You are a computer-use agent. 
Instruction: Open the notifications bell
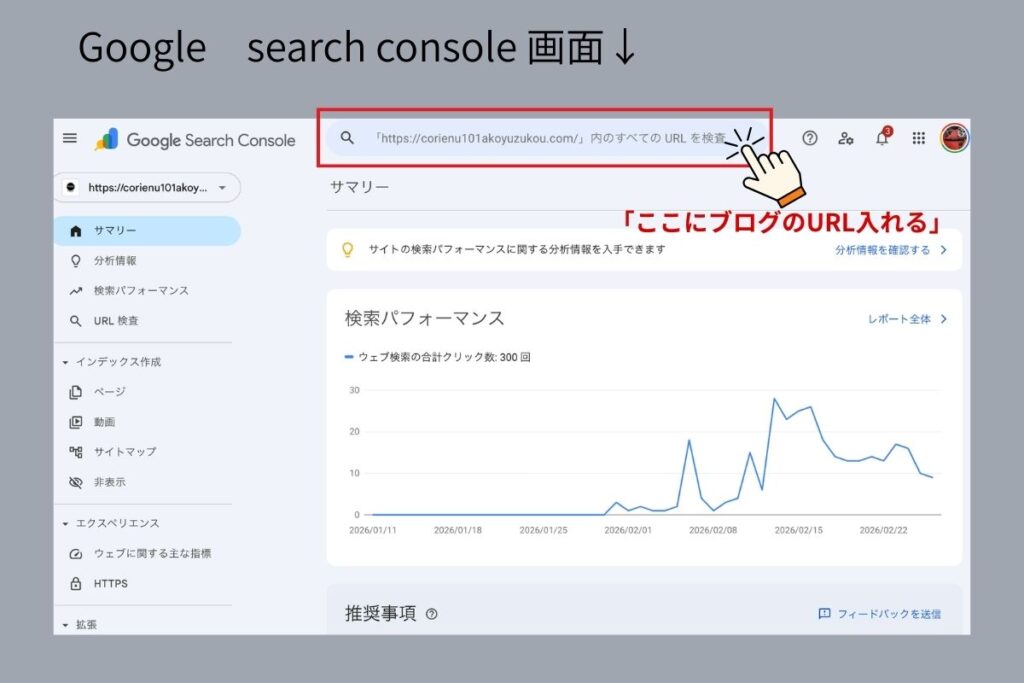tap(882, 138)
